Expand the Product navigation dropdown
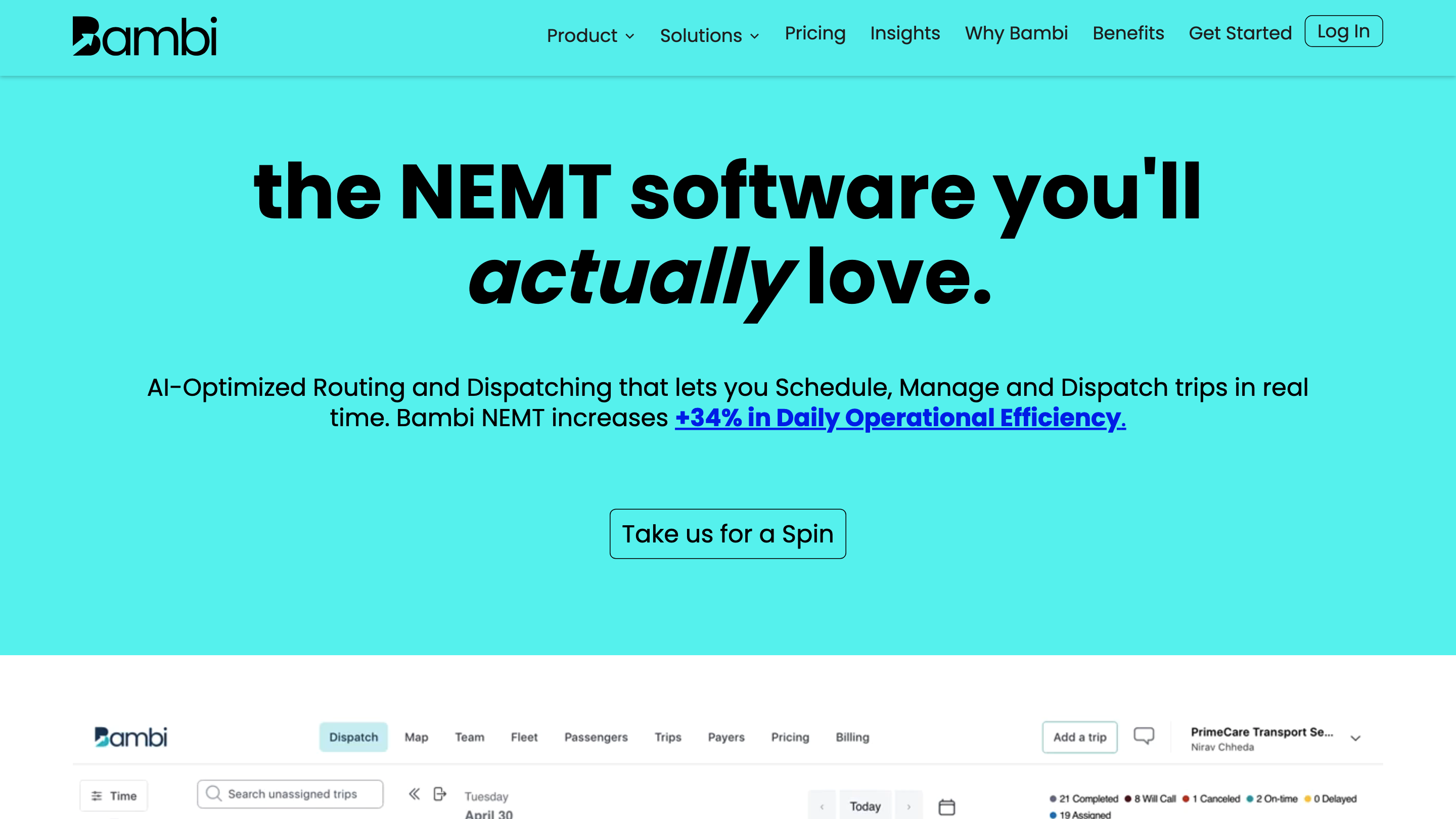Viewport: 1456px width, 819px height. pos(590,35)
